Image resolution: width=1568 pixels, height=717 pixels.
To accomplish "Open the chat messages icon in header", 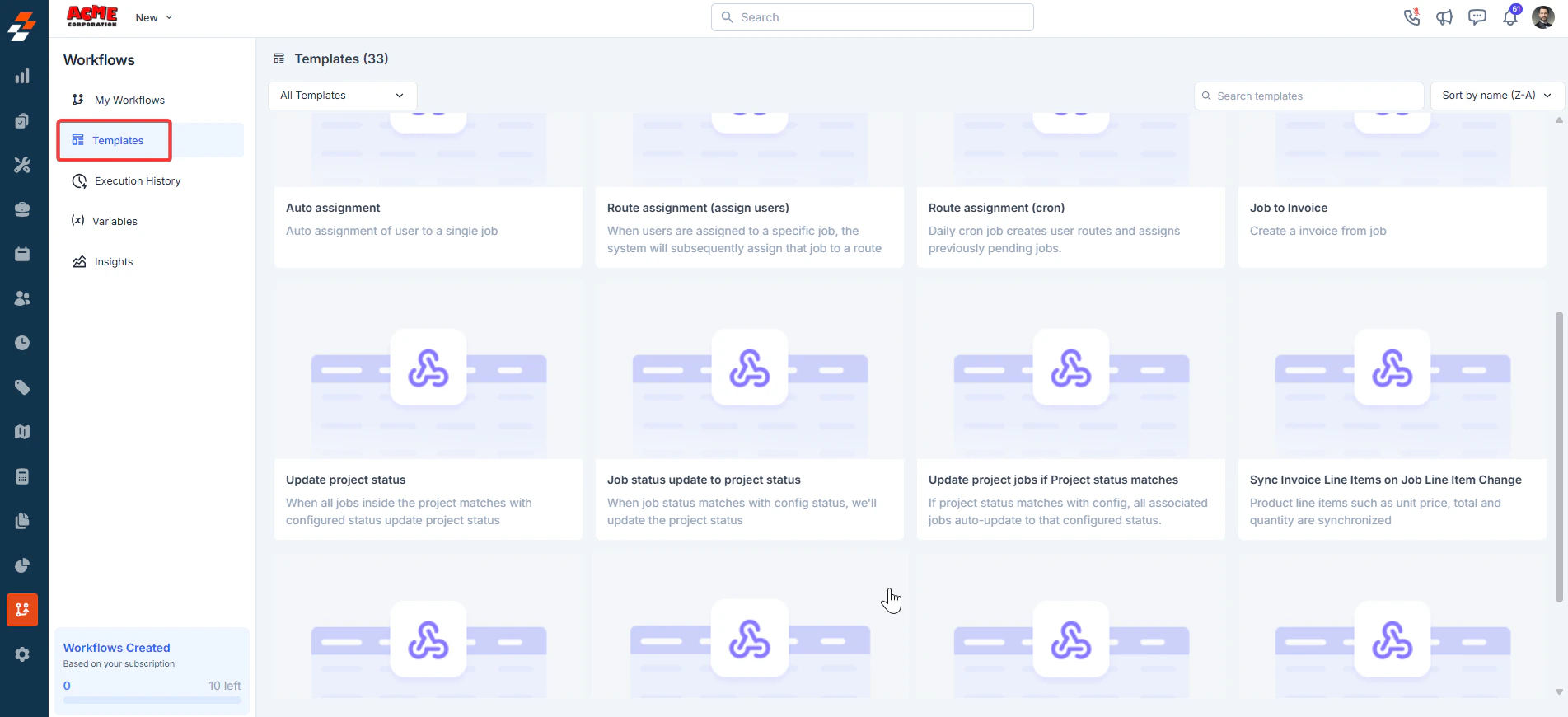I will click(x=1477, y=17).
